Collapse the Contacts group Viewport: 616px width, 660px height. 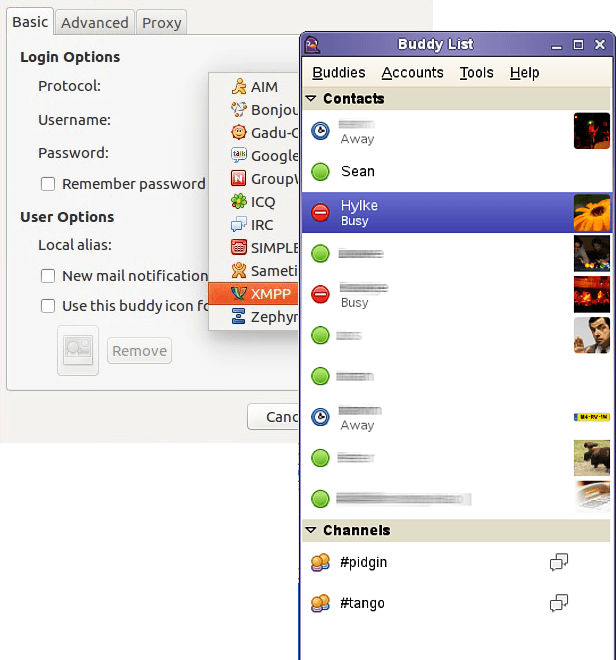[311, 98]
